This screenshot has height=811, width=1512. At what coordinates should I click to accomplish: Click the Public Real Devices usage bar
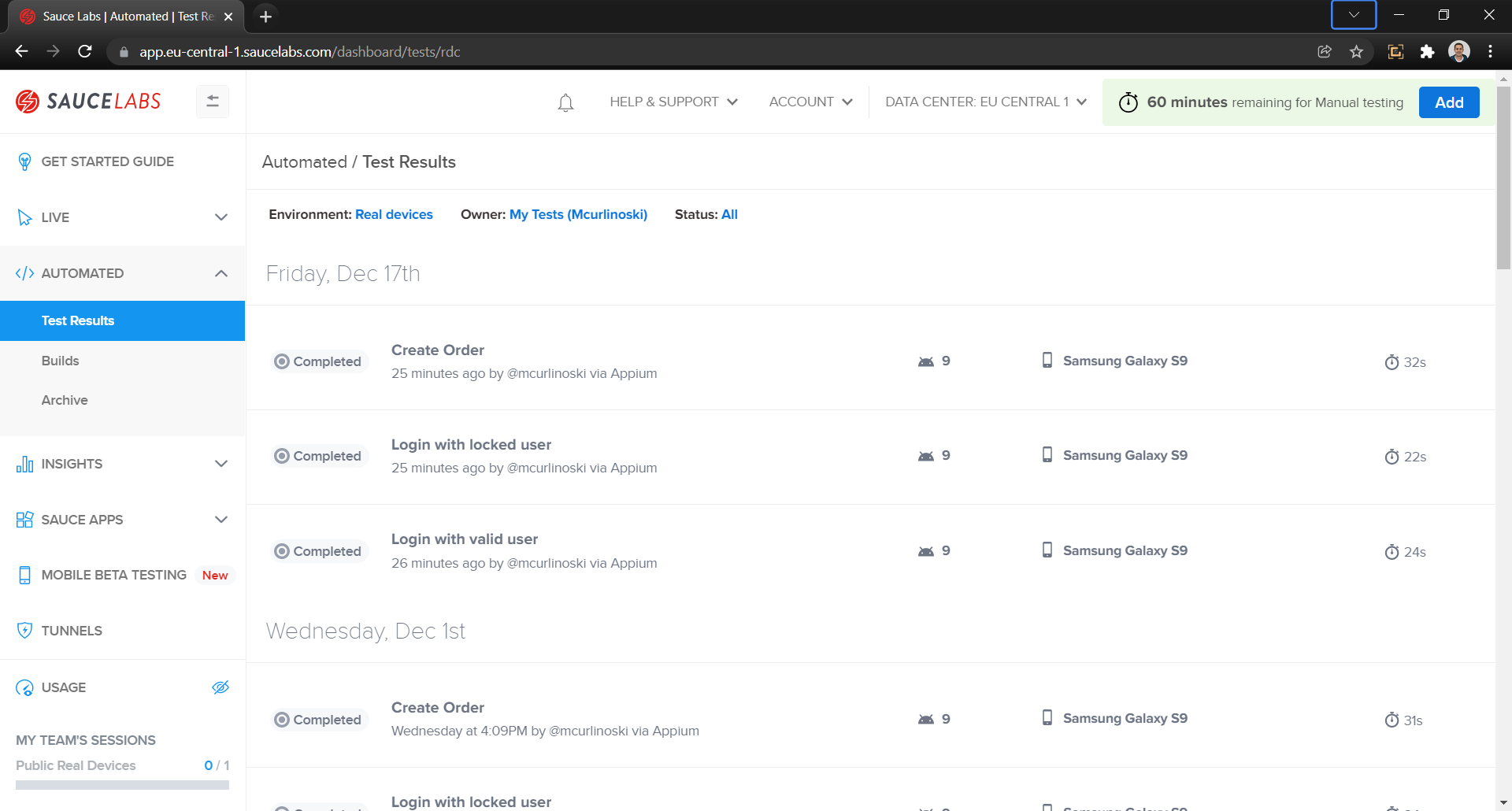point(122,785)
